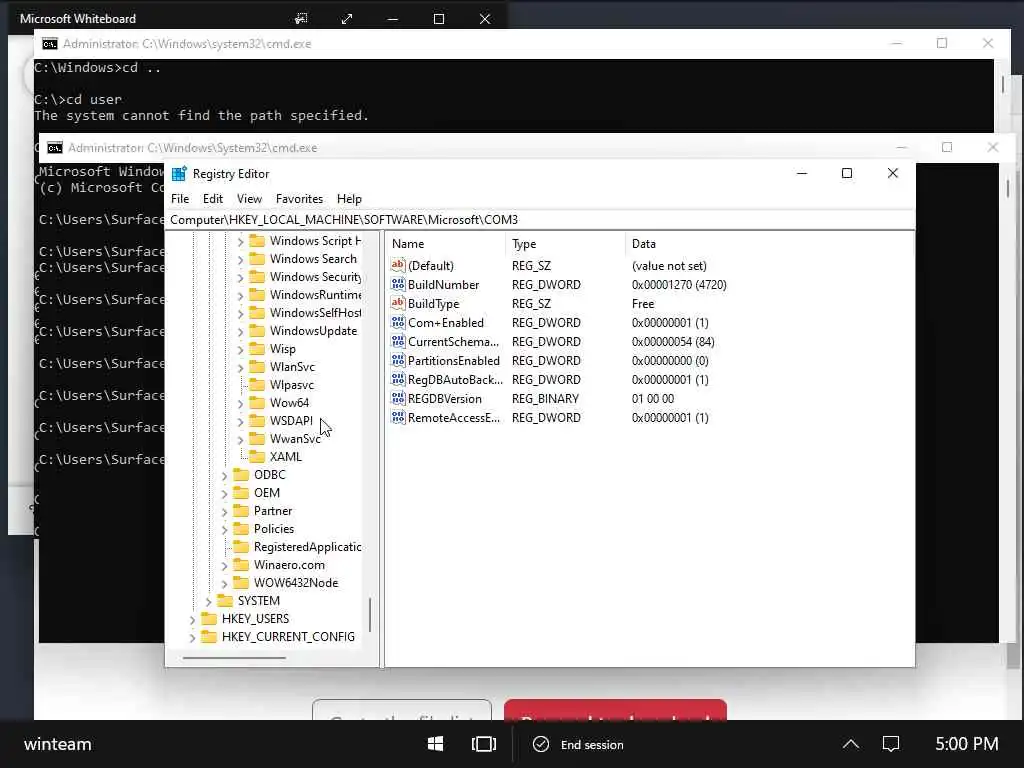The width and height of the screenshot is (1024, 768).
Task: Click the tree pane vertical scrollbar thumb
Action: [370, 615]
